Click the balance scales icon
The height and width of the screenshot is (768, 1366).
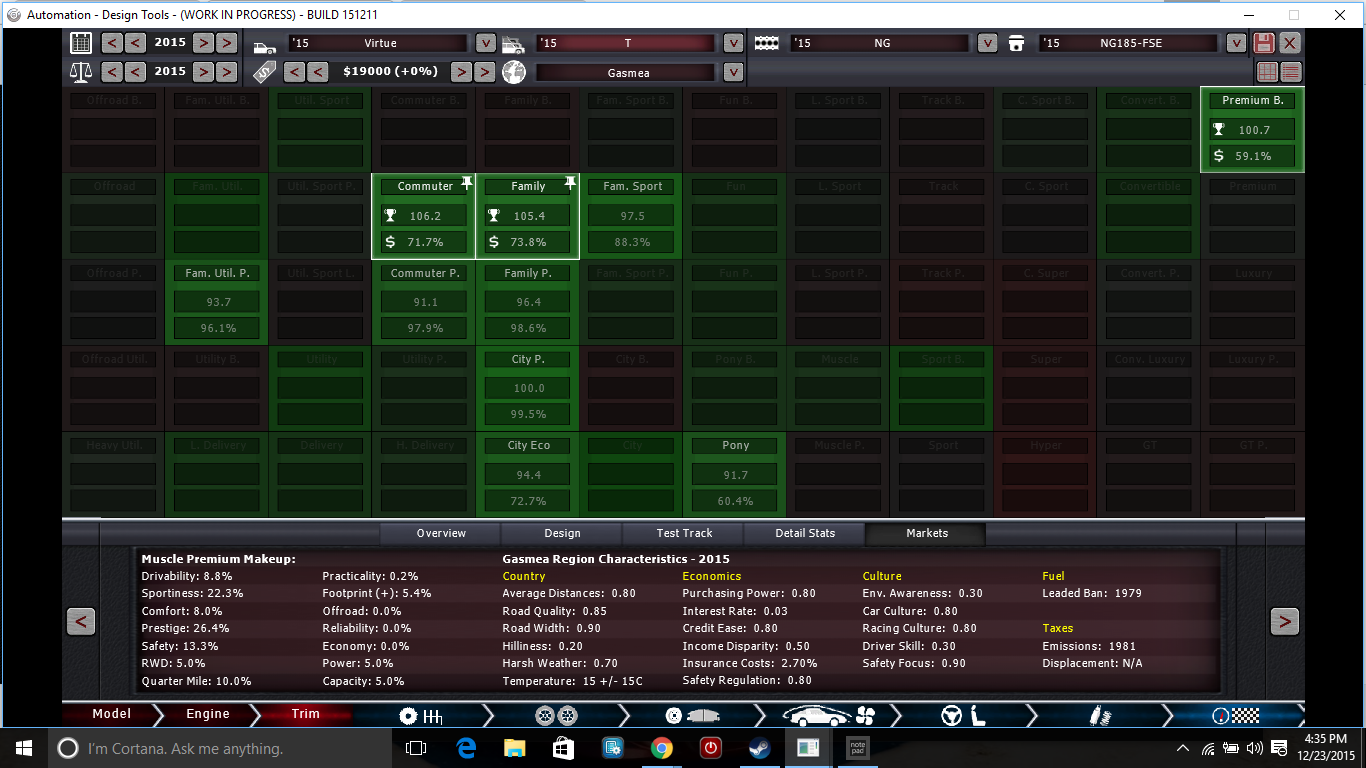[x=81, y=72]
